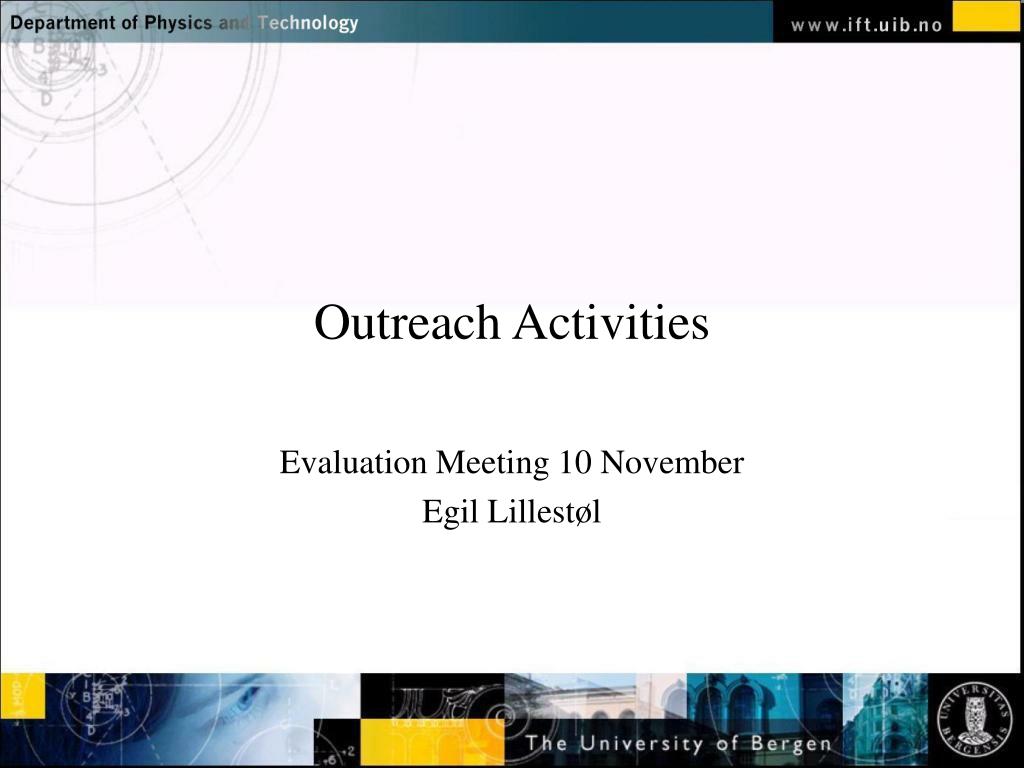The height and width of the screenshot is (768, 1024).
Task: Click 'The University of Bergen' footer text
Action: click(679, 743)
